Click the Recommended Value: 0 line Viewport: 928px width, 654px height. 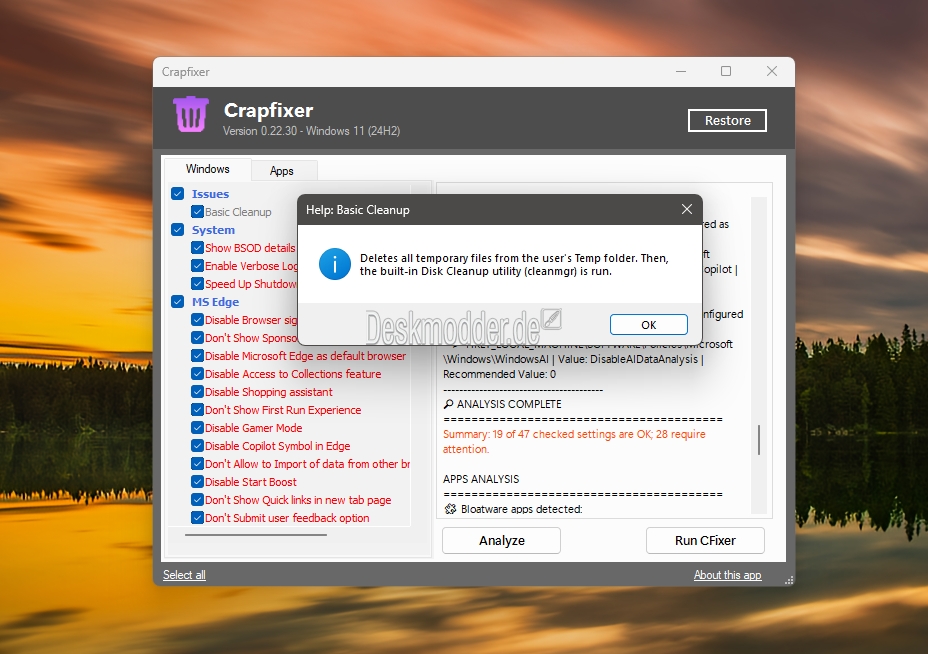pos(500,374)
